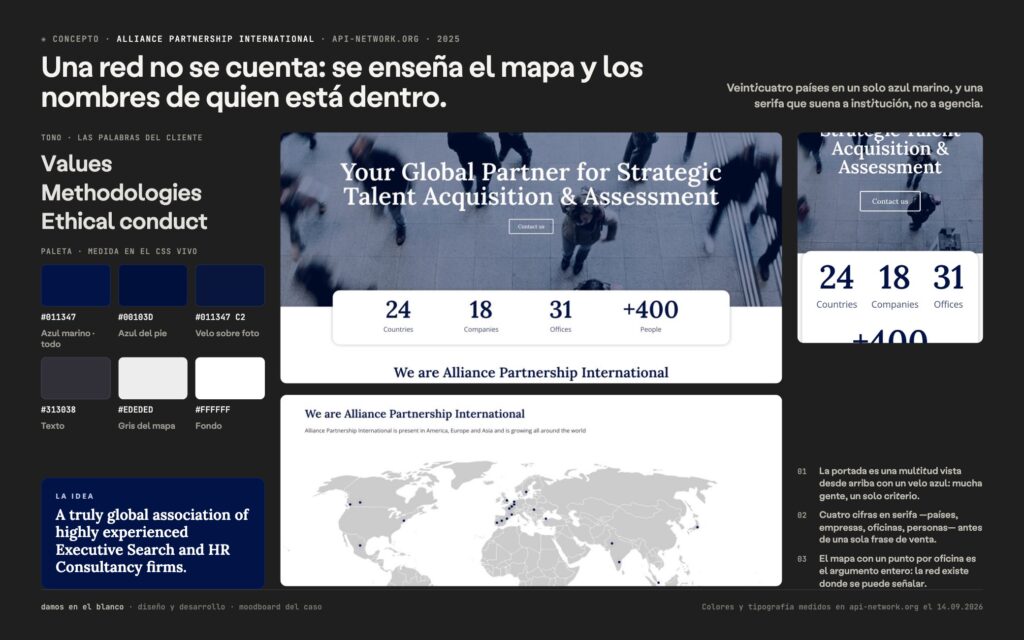Image resolution: width=1024 pixels, height=640 pixels.
Task: Select the #00103D footer blue swatch
Action: pyautogui.click(x=153, y=285)
